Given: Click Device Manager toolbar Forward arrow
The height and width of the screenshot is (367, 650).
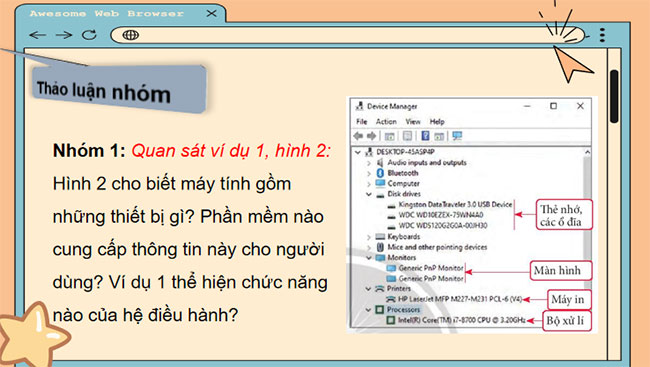Looking at the screenshot, I should [x=371, y=136].
